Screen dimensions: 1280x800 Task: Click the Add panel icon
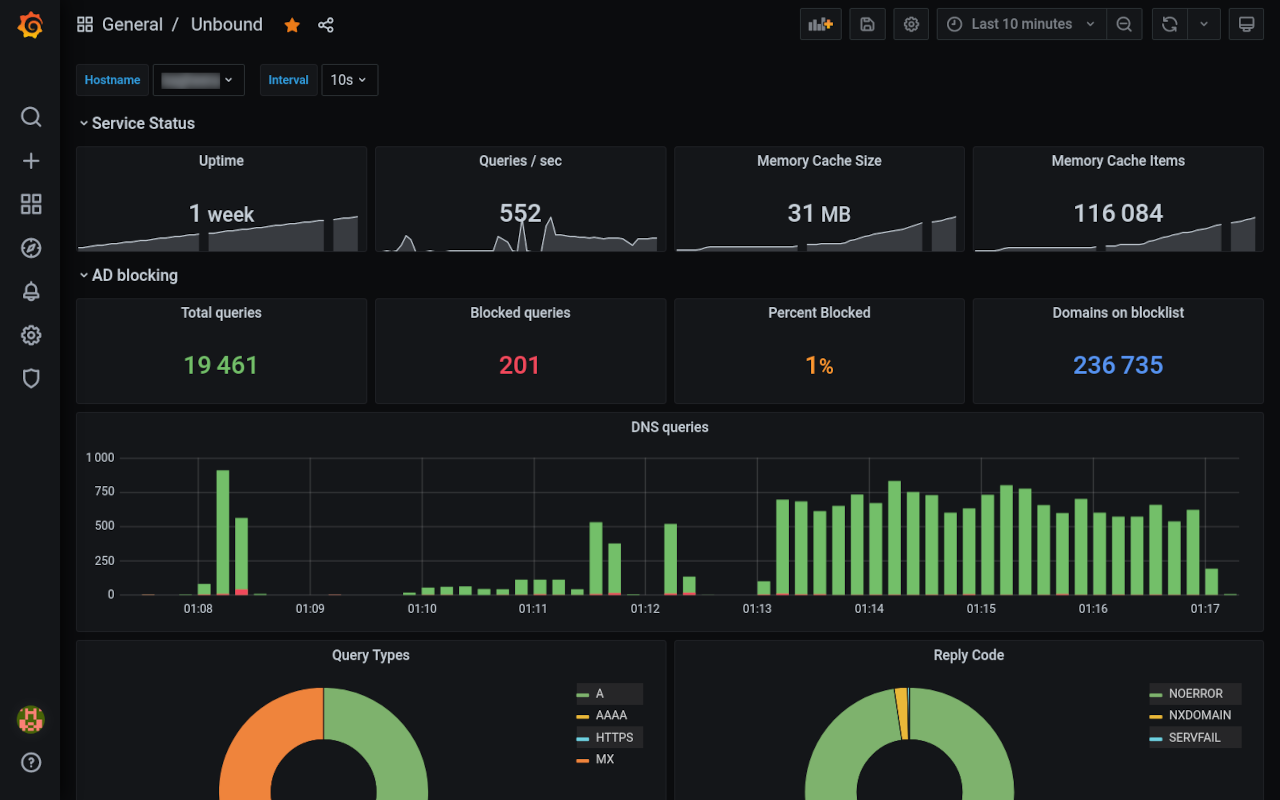coord(820,24)
